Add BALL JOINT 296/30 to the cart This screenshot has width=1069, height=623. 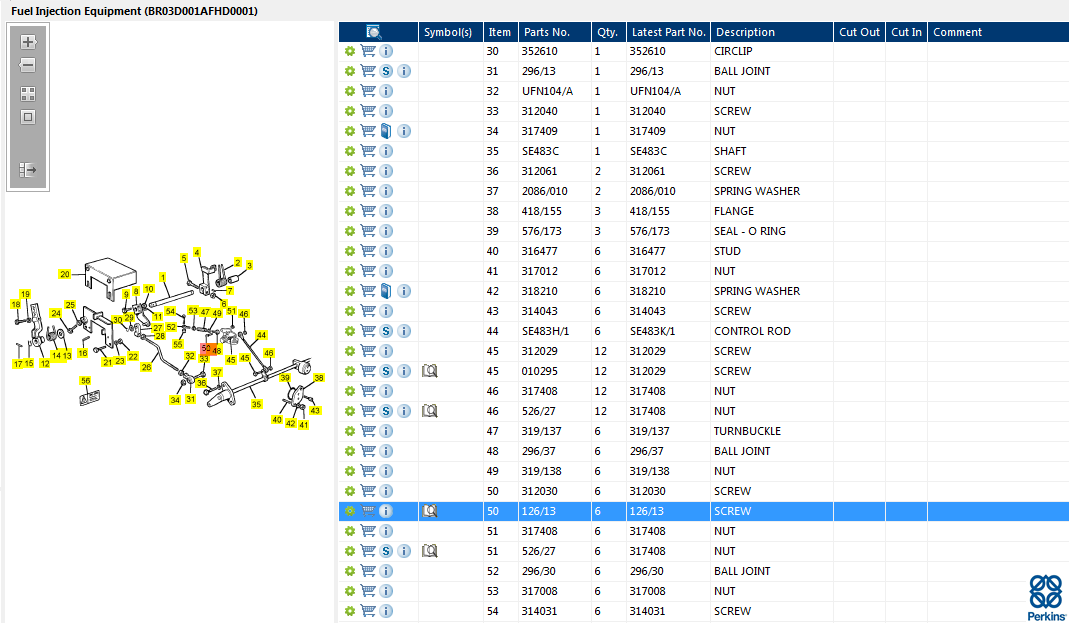(x=367, y=571)
